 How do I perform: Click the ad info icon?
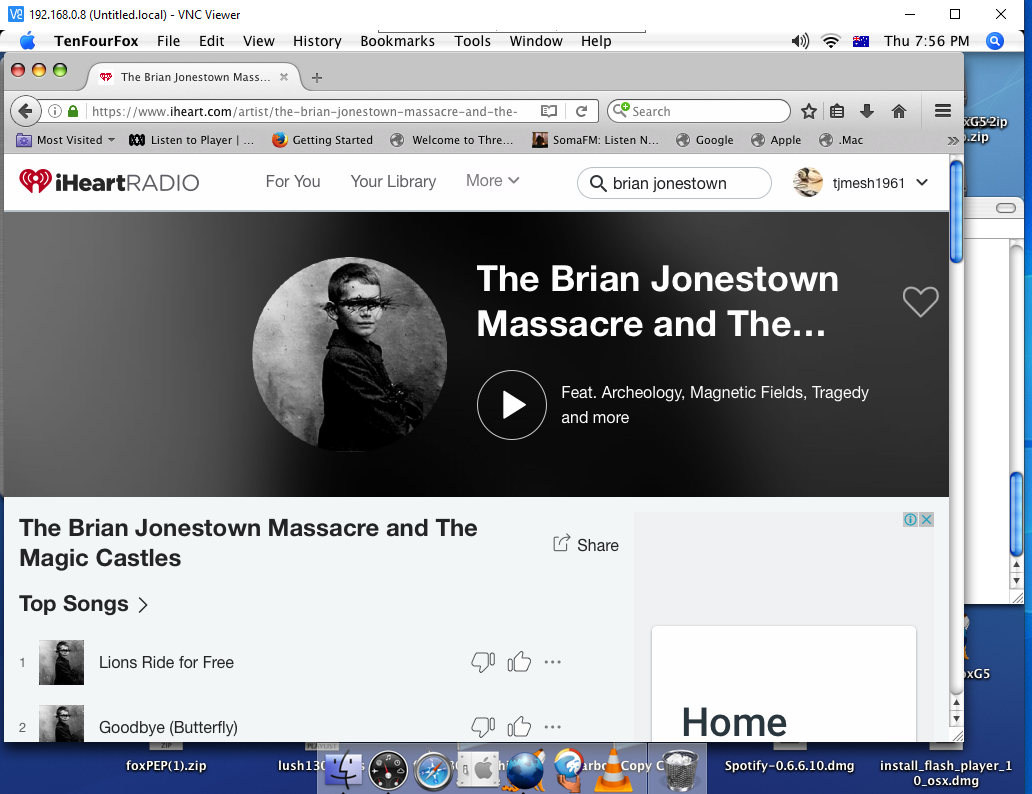[910, 519]
